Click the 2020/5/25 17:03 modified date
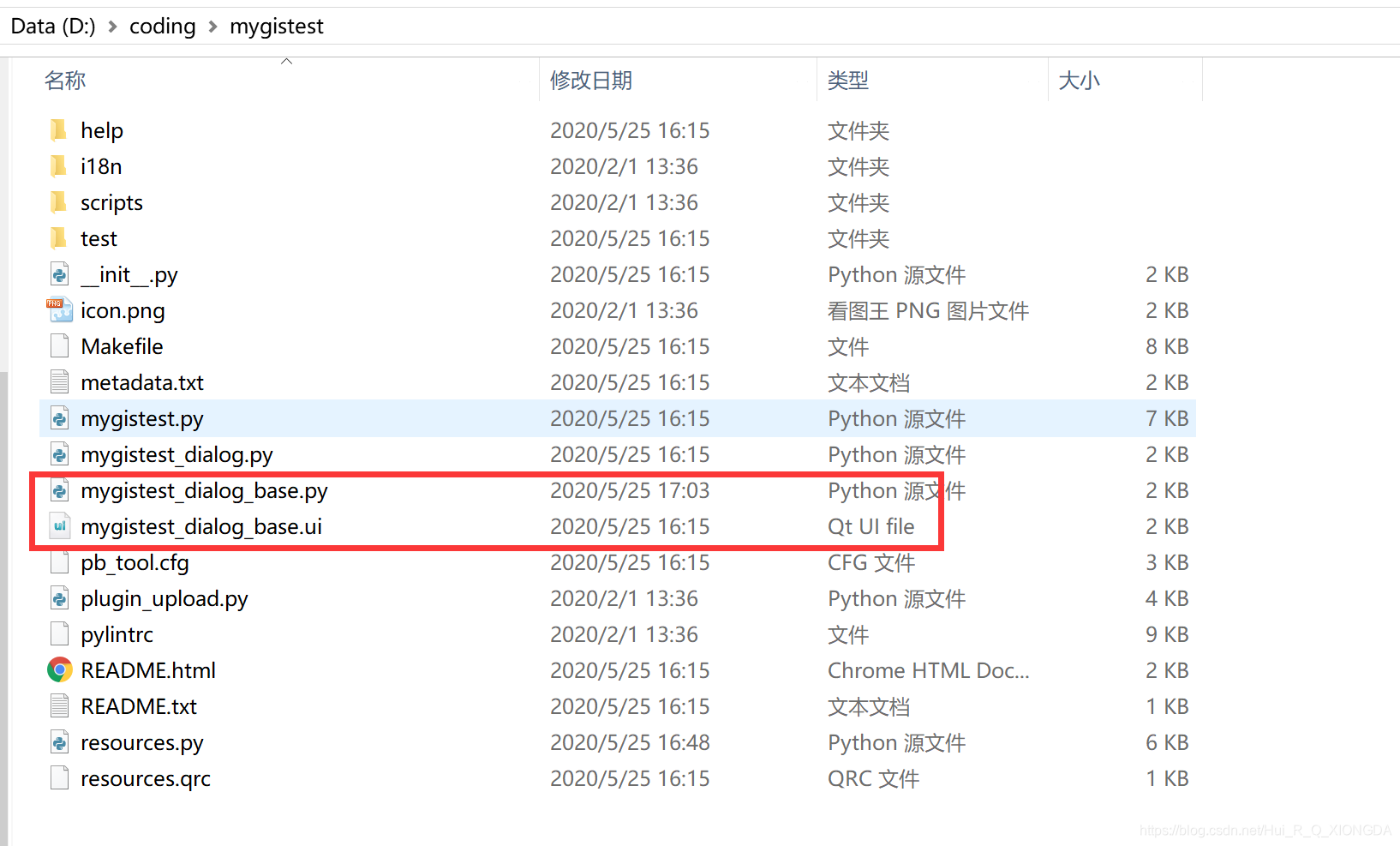1400x846 pixels. coord(630,490)
